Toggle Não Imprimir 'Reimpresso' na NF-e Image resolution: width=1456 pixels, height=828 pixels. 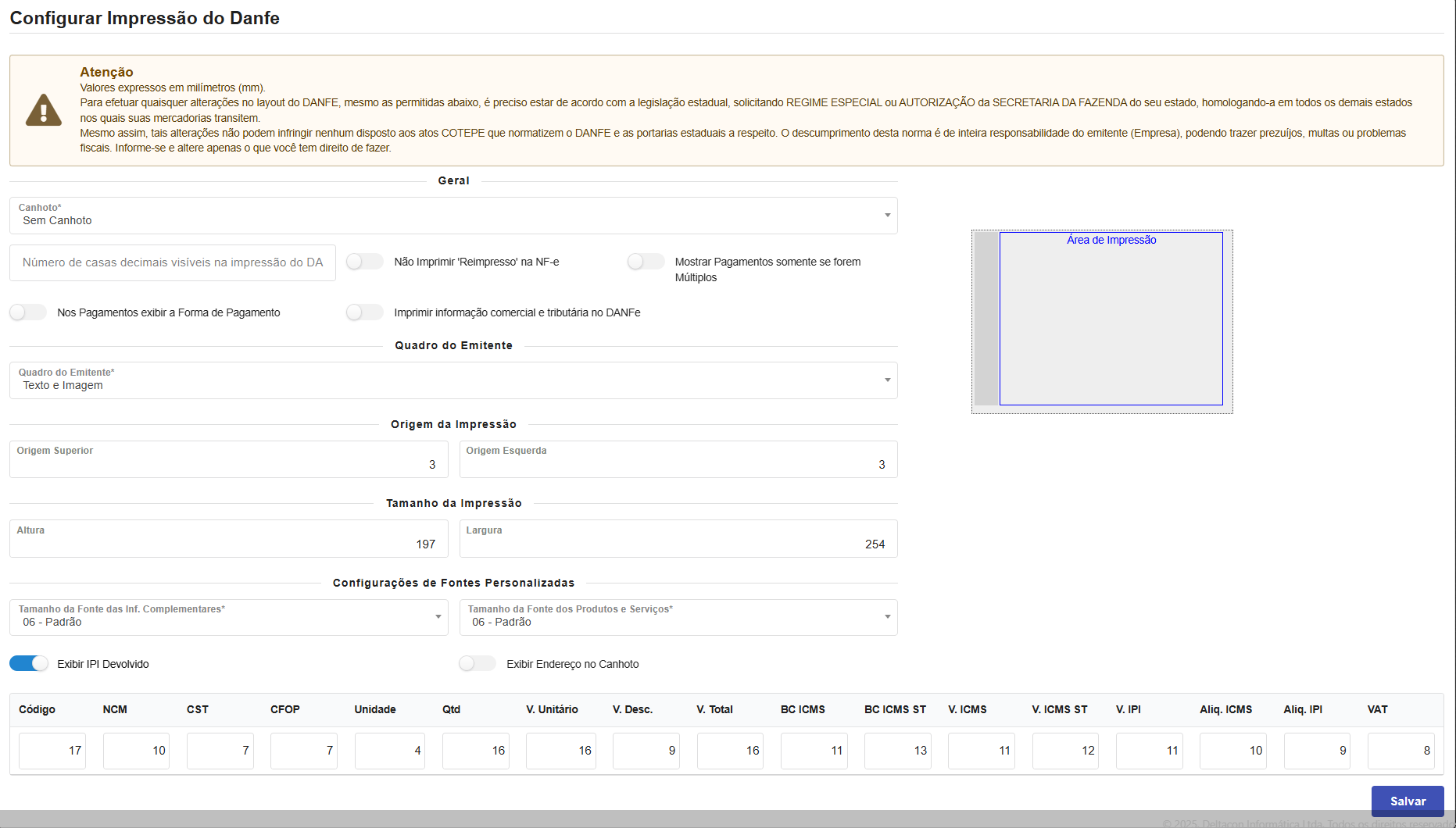click(364, 262)
